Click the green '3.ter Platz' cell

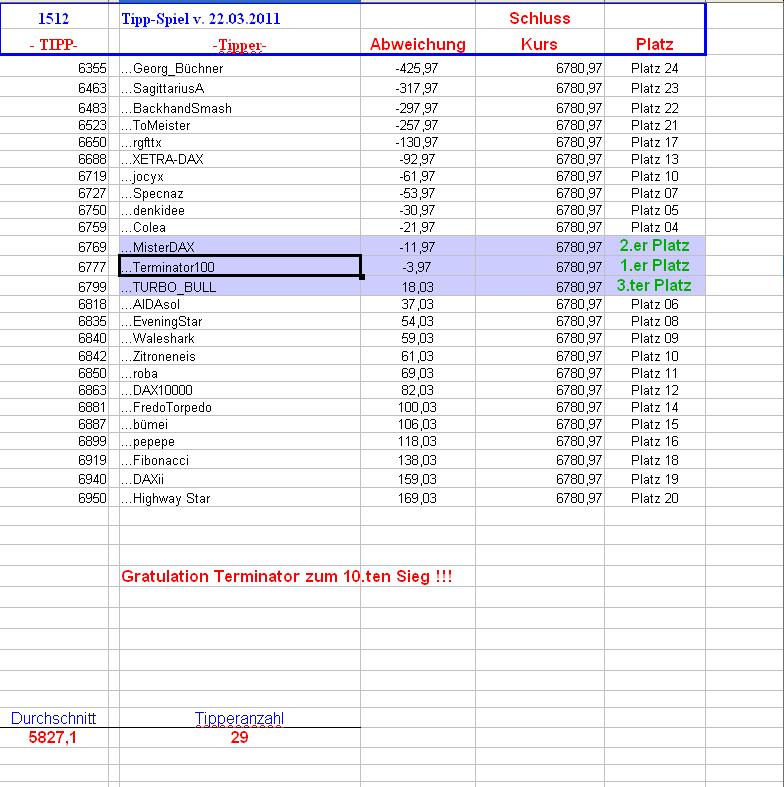pyautogui.click(x=654, y=286)
